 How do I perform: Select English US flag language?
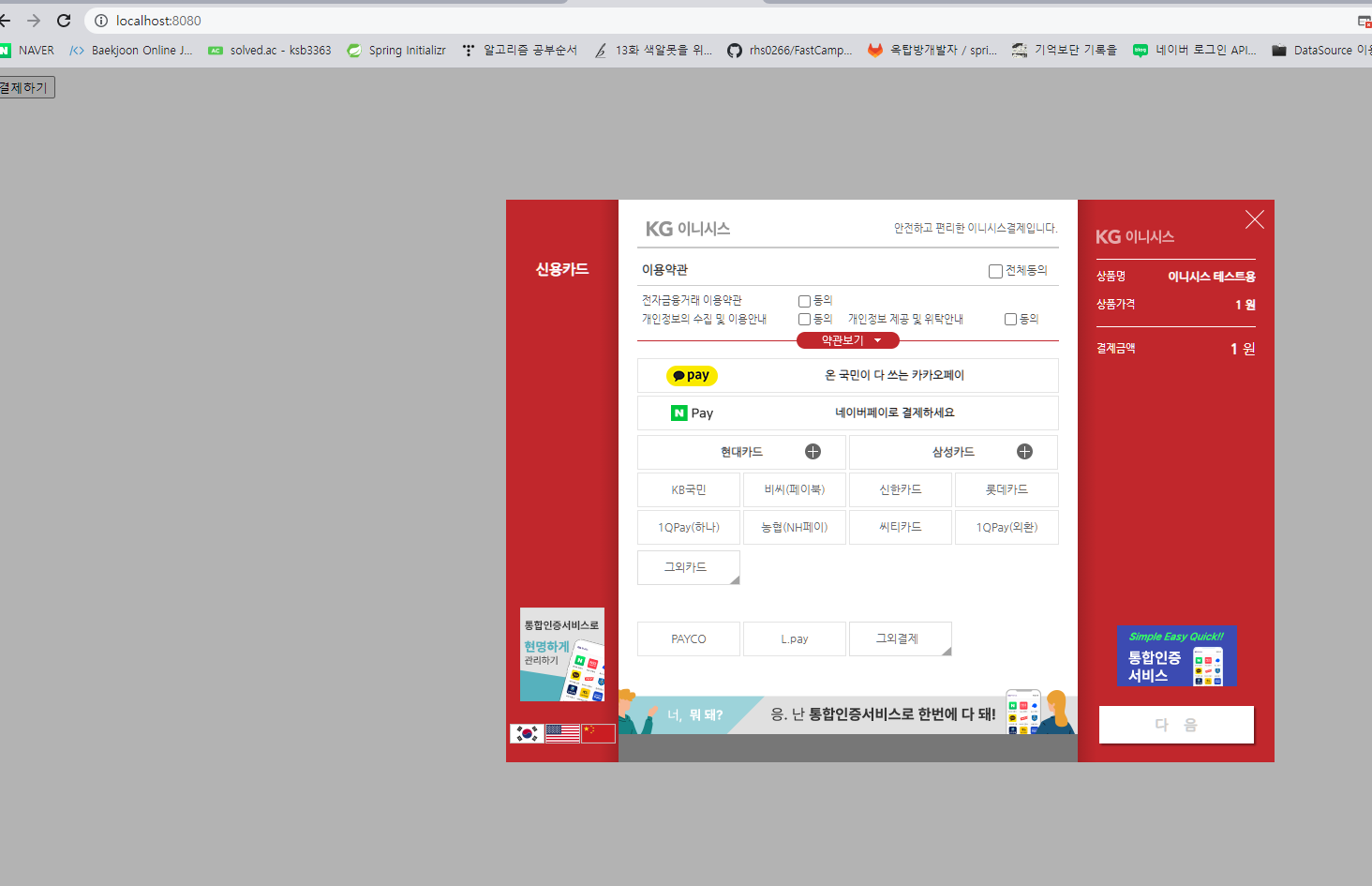coord(562,733)
